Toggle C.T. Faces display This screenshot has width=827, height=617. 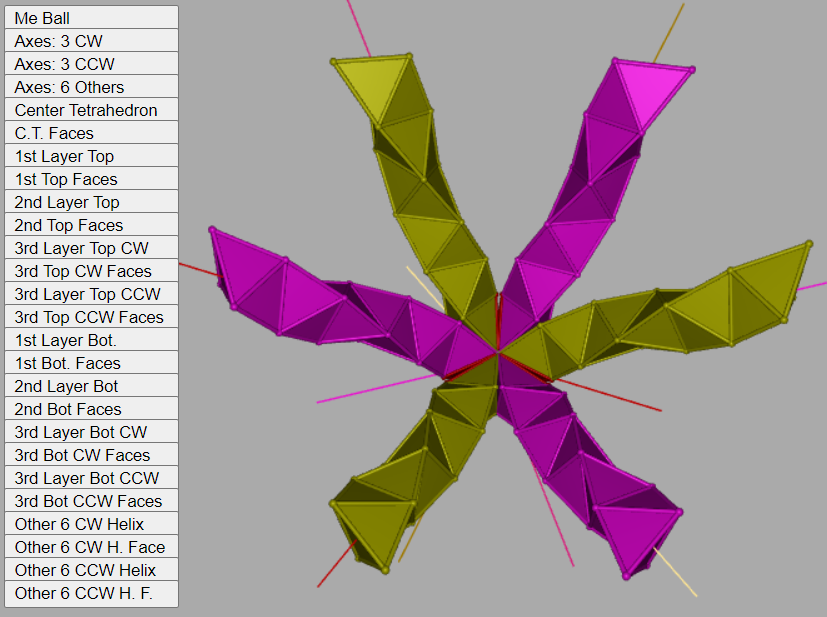tap(91, 133)
